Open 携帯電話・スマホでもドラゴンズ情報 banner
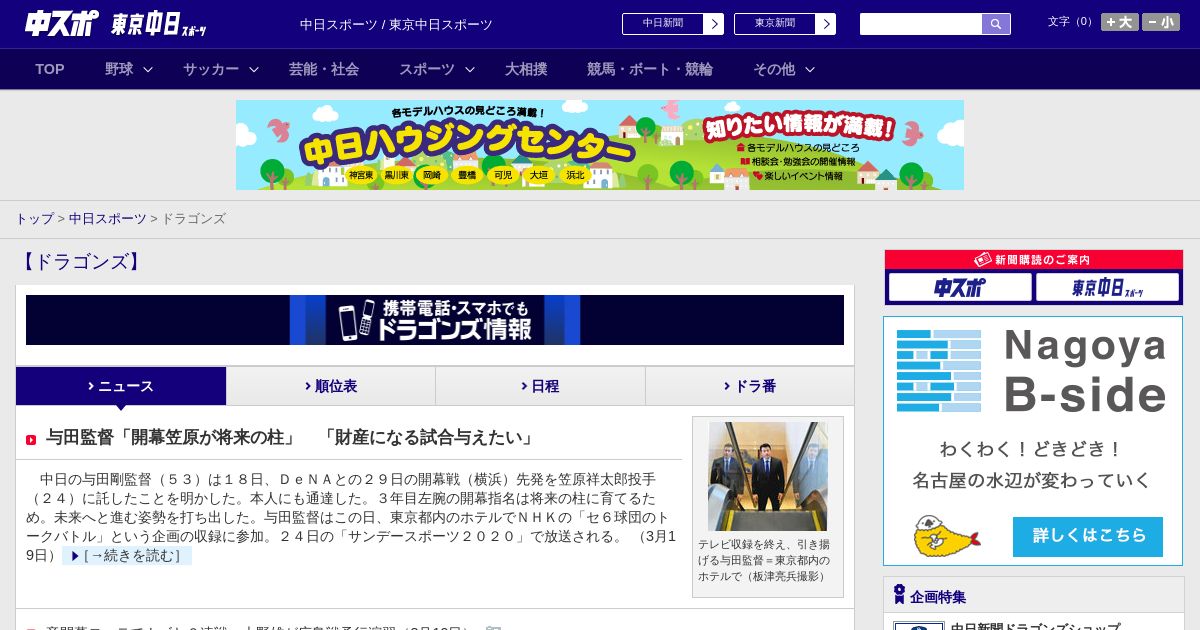Viewport: 1200px width, 630px height. click(x=435, y=320)
